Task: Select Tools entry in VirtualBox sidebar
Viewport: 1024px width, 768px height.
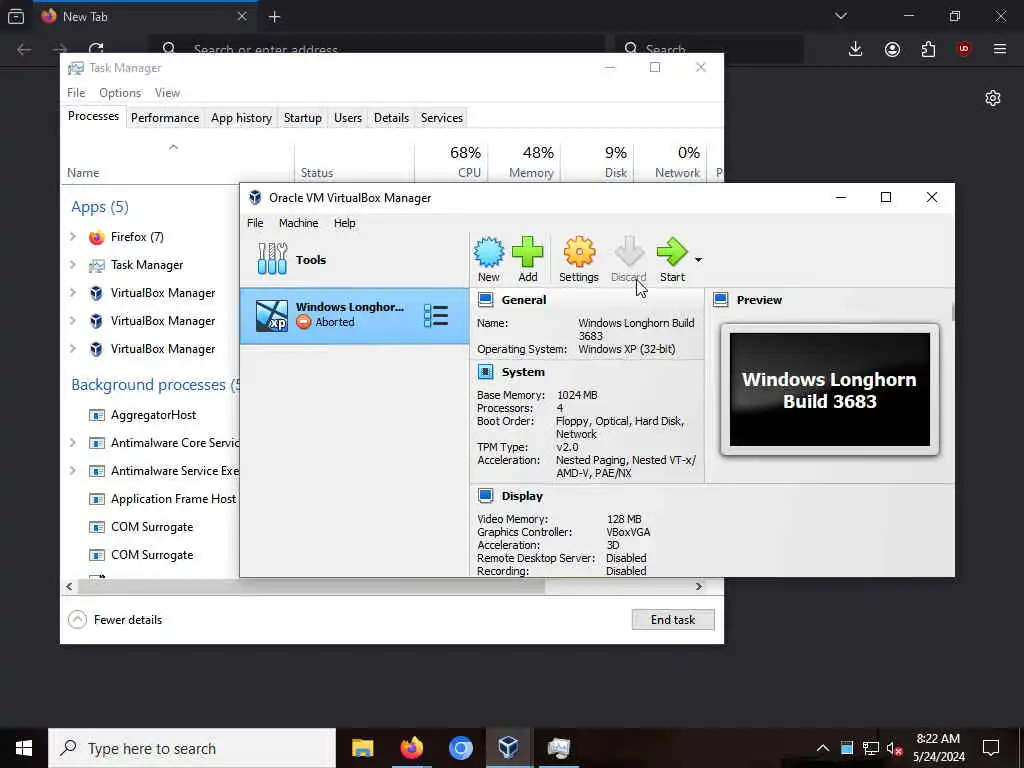Action: [354, 259]
